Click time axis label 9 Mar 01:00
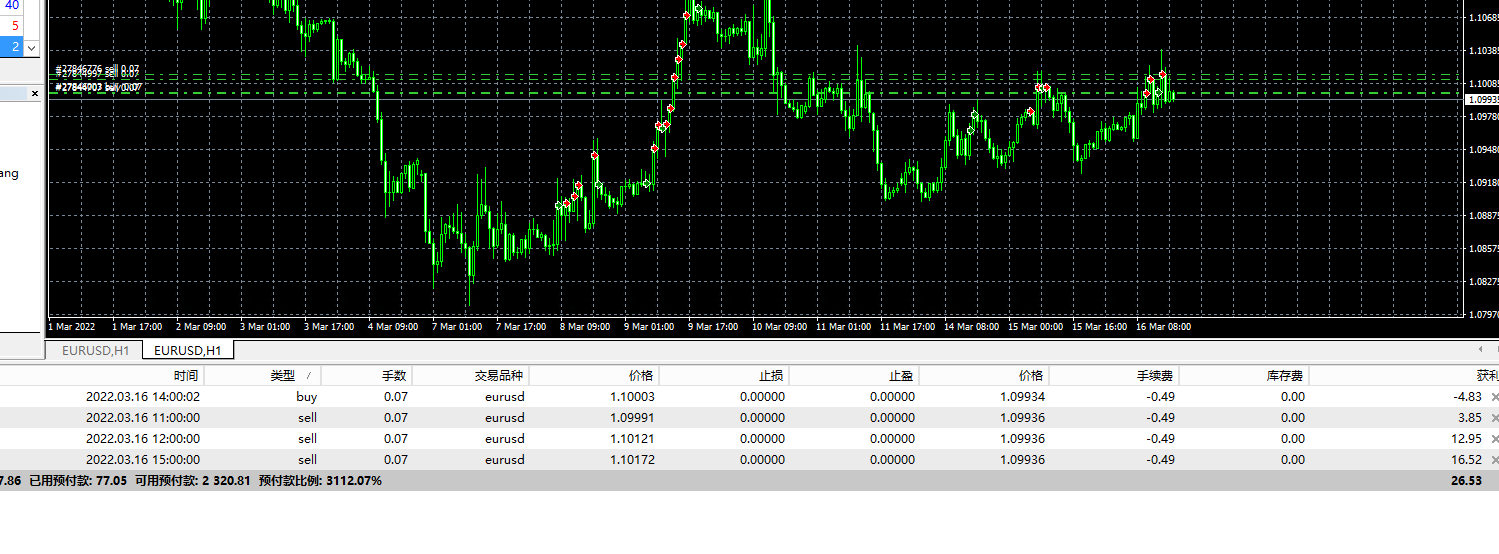The image size is (1499, 554). coord(649,326)
